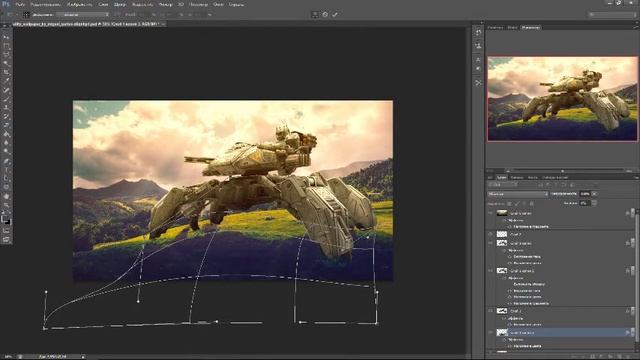The image size is (640, 360).
Task: Select the Path Selection tool
Action: 6,178
